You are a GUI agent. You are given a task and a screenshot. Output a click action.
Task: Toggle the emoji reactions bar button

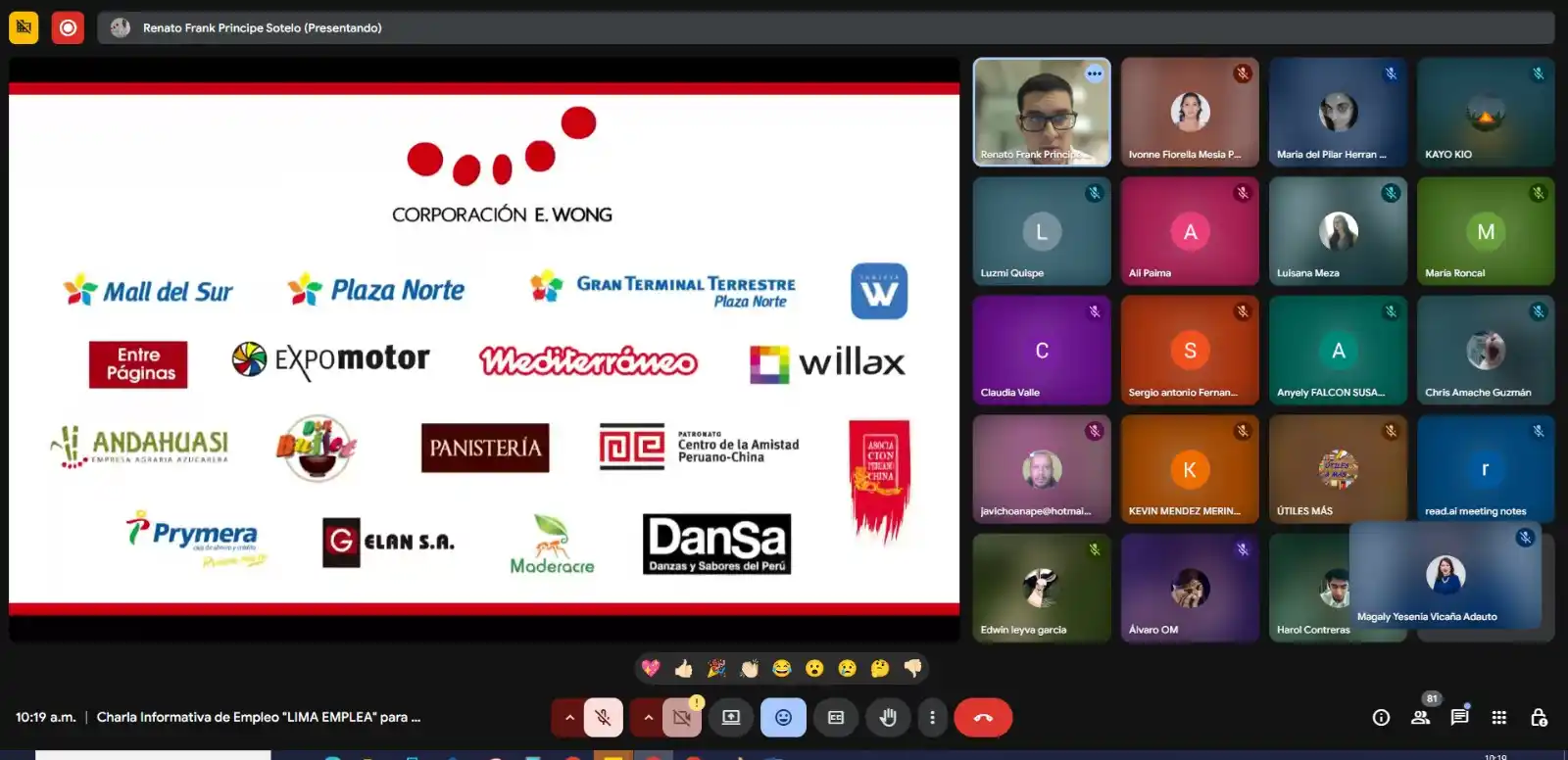click(x=783, y=718)
